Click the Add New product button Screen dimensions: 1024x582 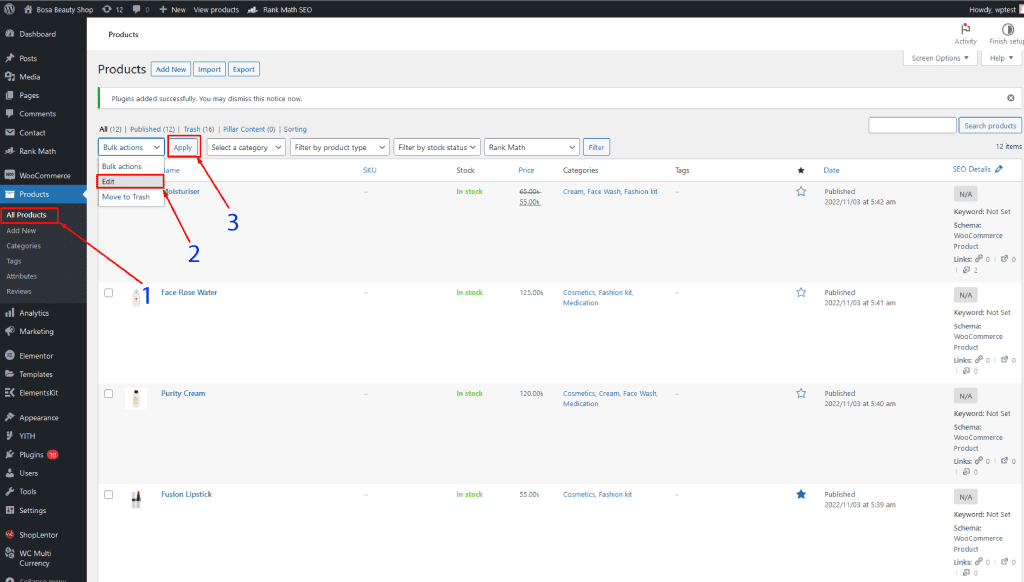(170, 69)
